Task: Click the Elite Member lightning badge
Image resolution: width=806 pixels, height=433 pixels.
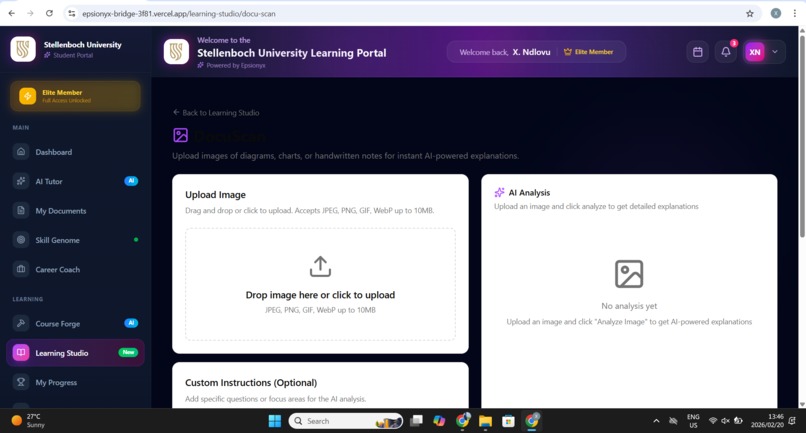Action: pyautogui.click(x=28, y=96)
